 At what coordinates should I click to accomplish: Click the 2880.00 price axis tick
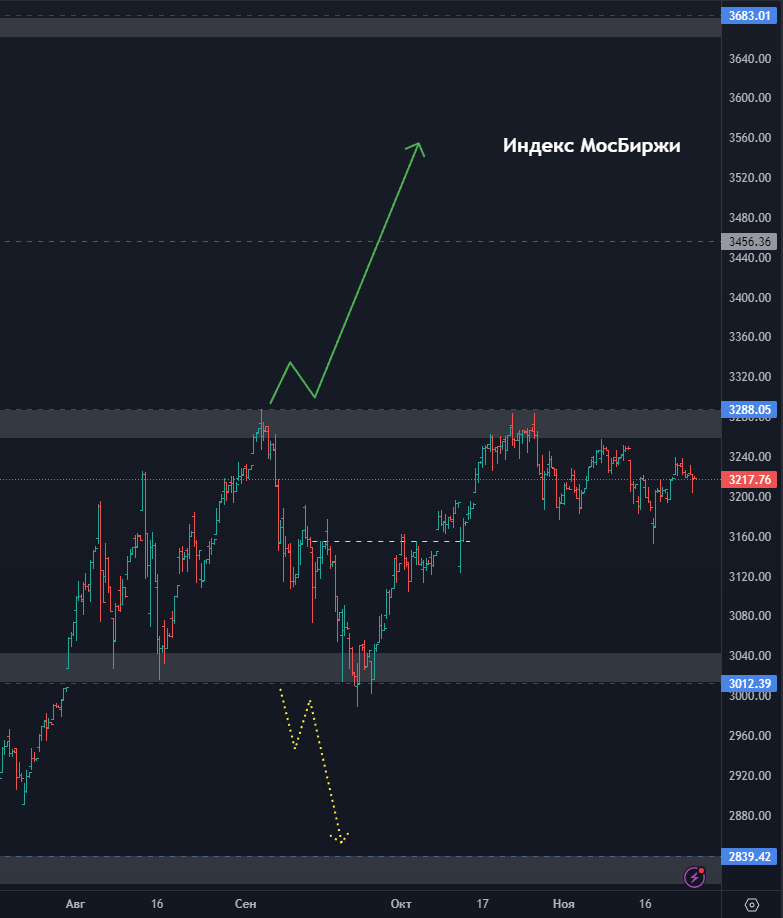pyautogui.click(x=750, y=816)
